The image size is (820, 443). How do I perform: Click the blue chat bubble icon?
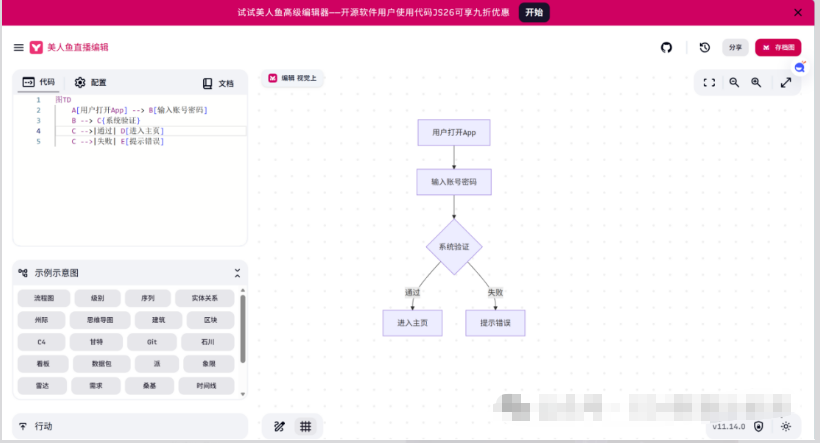(800, 67)
